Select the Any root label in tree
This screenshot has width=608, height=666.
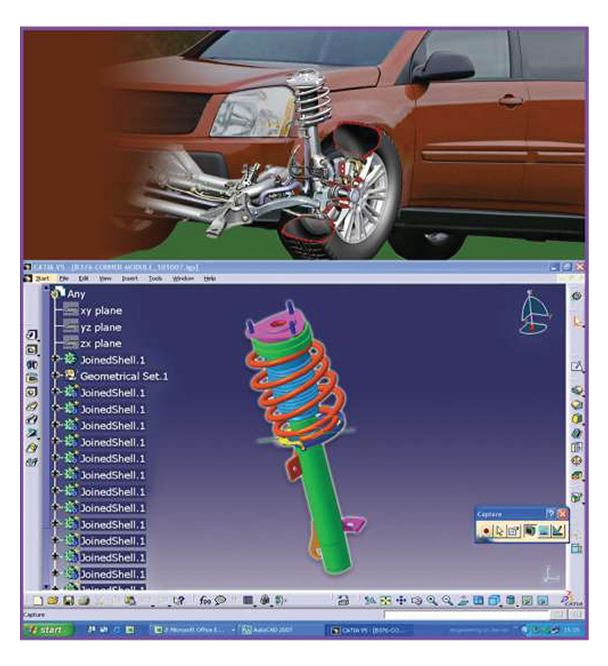(x=76, y=294)
